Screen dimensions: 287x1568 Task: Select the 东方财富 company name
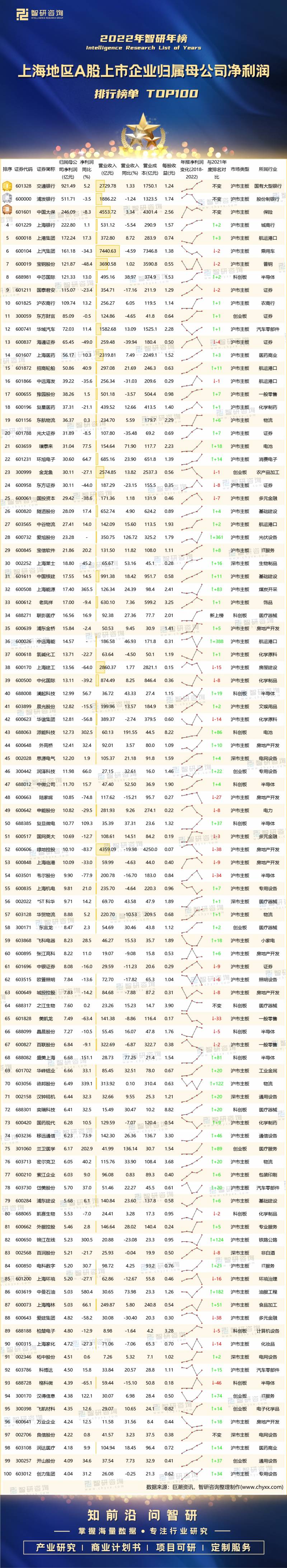(x=46, y=316)
